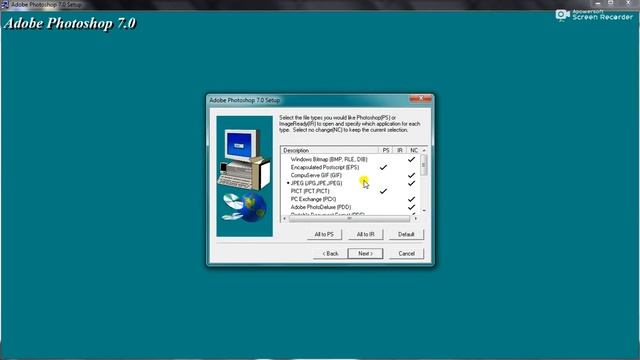Click the setup window icon in title bar

point(5,4)
